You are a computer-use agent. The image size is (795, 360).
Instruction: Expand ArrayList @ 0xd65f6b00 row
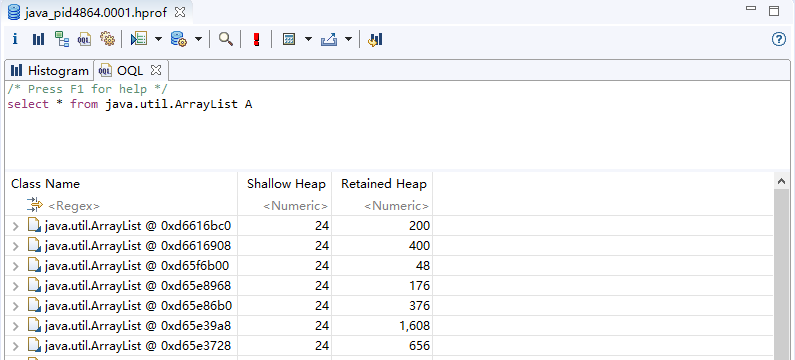(x=16, y=266)
